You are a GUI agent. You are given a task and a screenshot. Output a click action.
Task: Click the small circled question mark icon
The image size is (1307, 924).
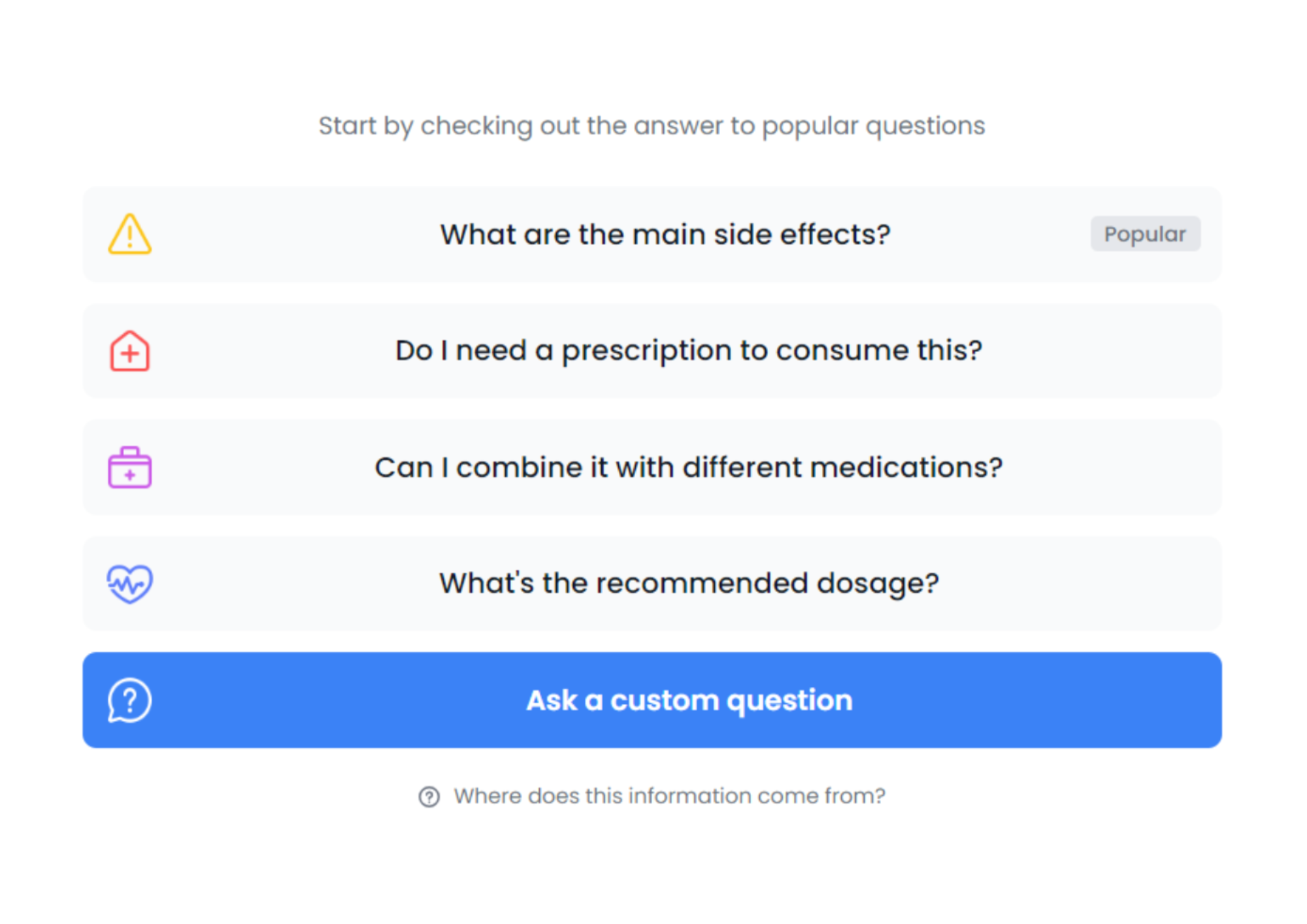[429, 797]
